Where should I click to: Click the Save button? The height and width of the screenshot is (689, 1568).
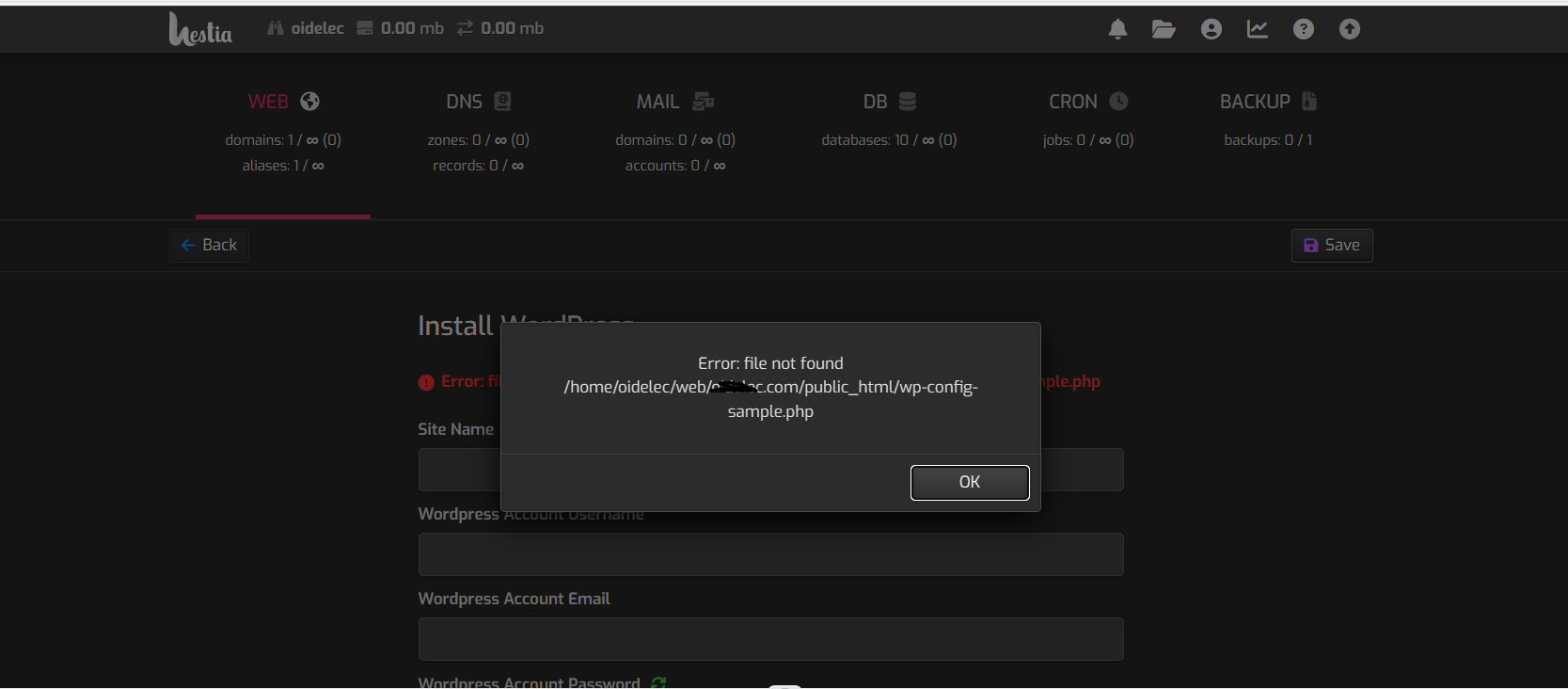click(x=1331, y=246)
